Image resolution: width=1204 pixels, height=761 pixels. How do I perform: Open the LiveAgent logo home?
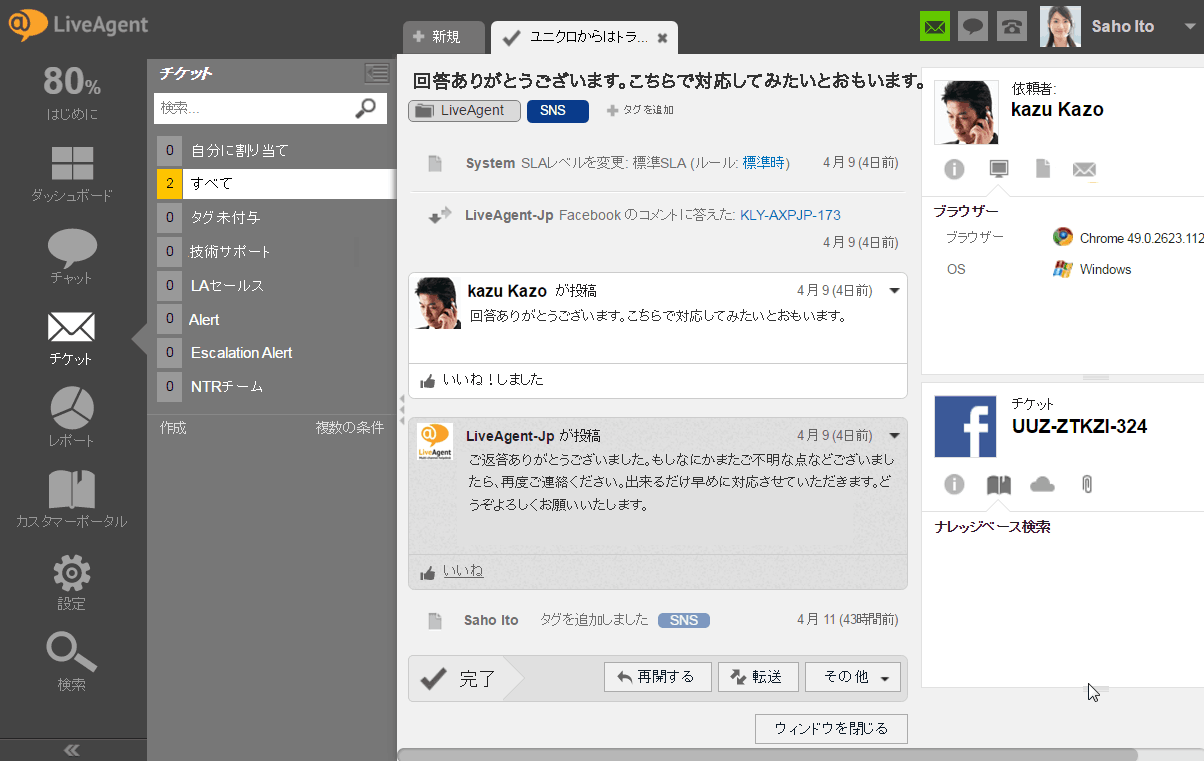pyautogui.click(x=78, y=25)
